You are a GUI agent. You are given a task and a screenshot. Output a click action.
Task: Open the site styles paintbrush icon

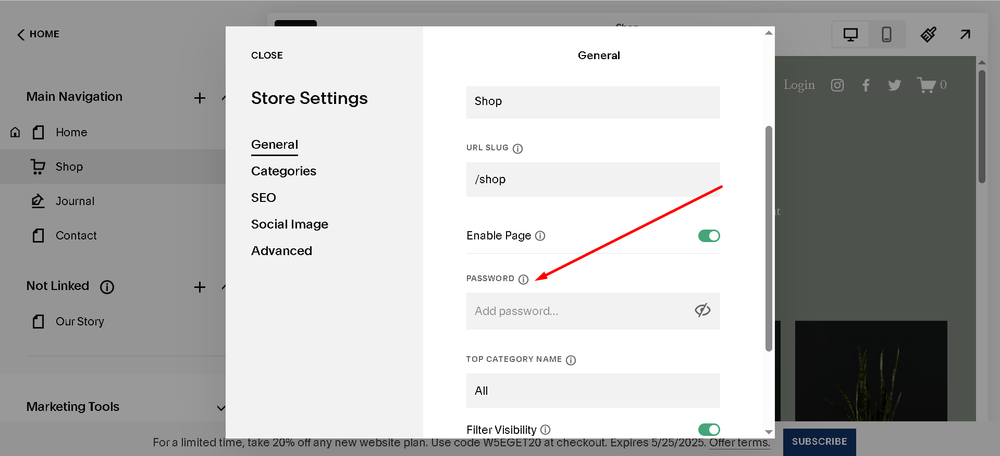(x=929, y=34)
